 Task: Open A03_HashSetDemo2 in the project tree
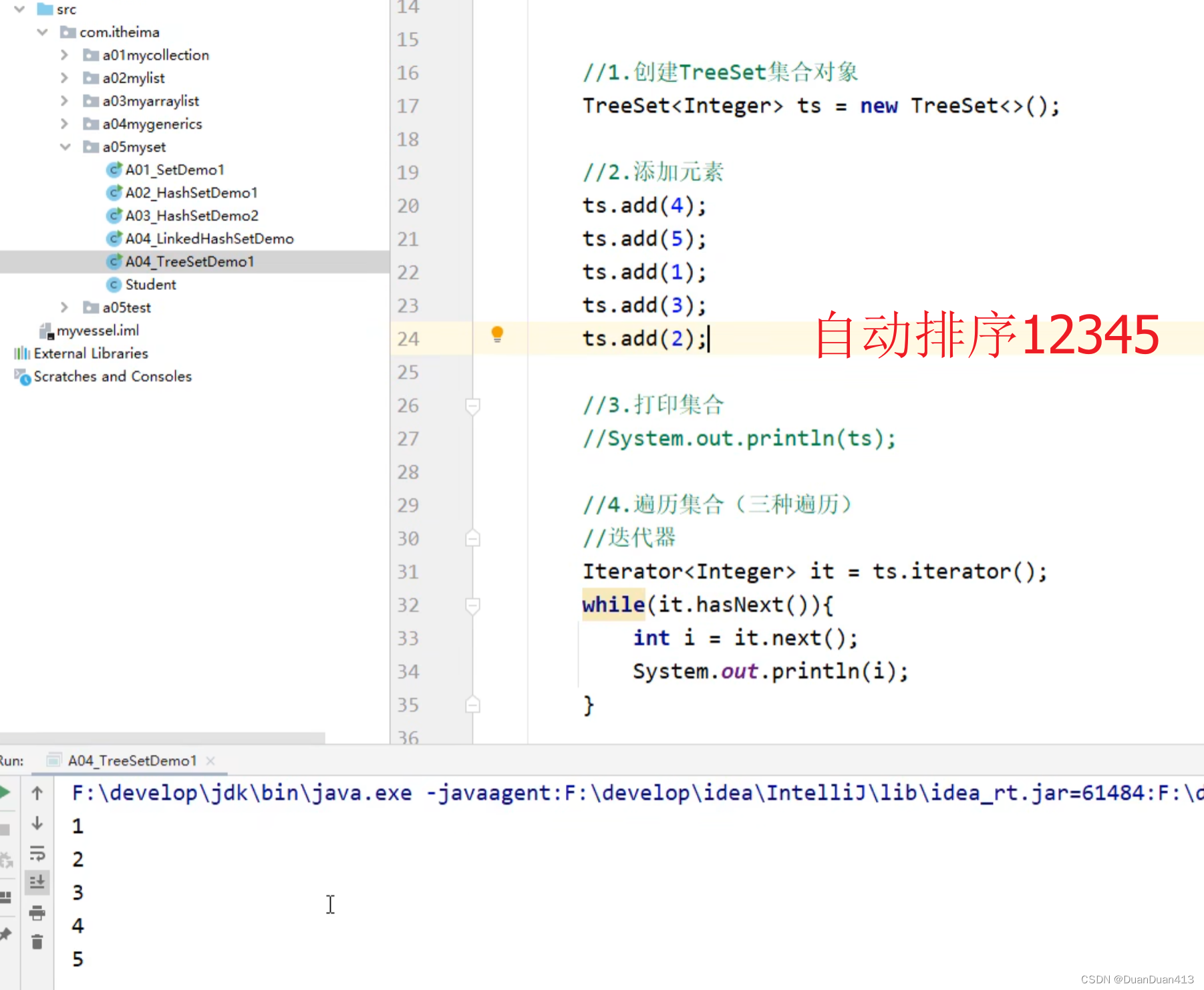coord(192,216)
